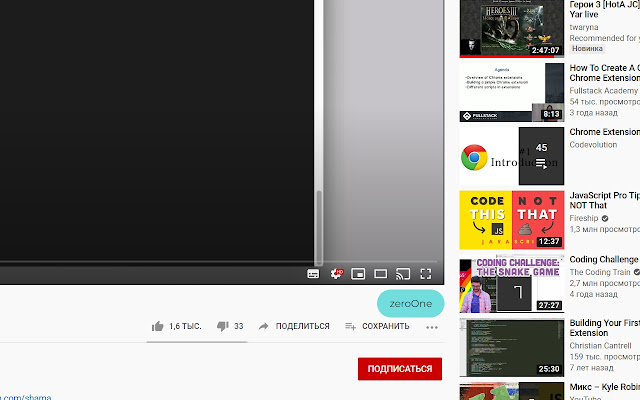Open the 25:30 Christian Cantrell video thumbnail
Screen dimensions: 640x400
pos(512,348)
